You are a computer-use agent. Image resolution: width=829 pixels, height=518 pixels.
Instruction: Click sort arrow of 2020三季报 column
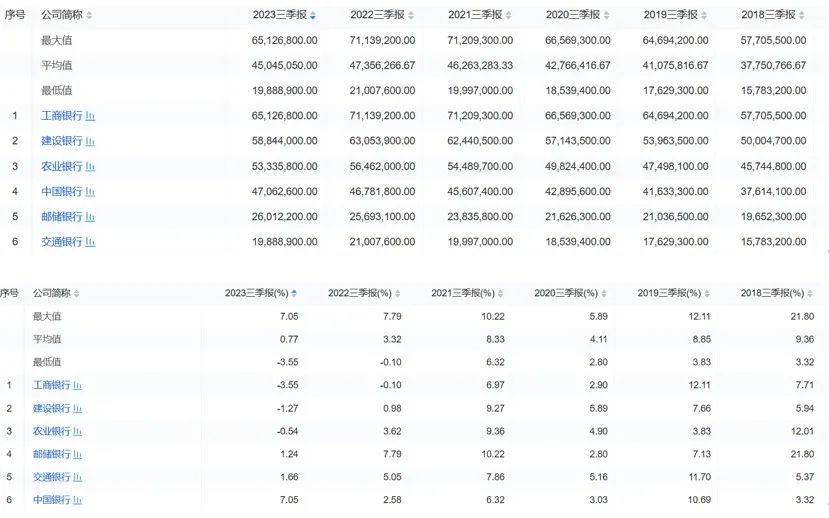tap(606, 15)
